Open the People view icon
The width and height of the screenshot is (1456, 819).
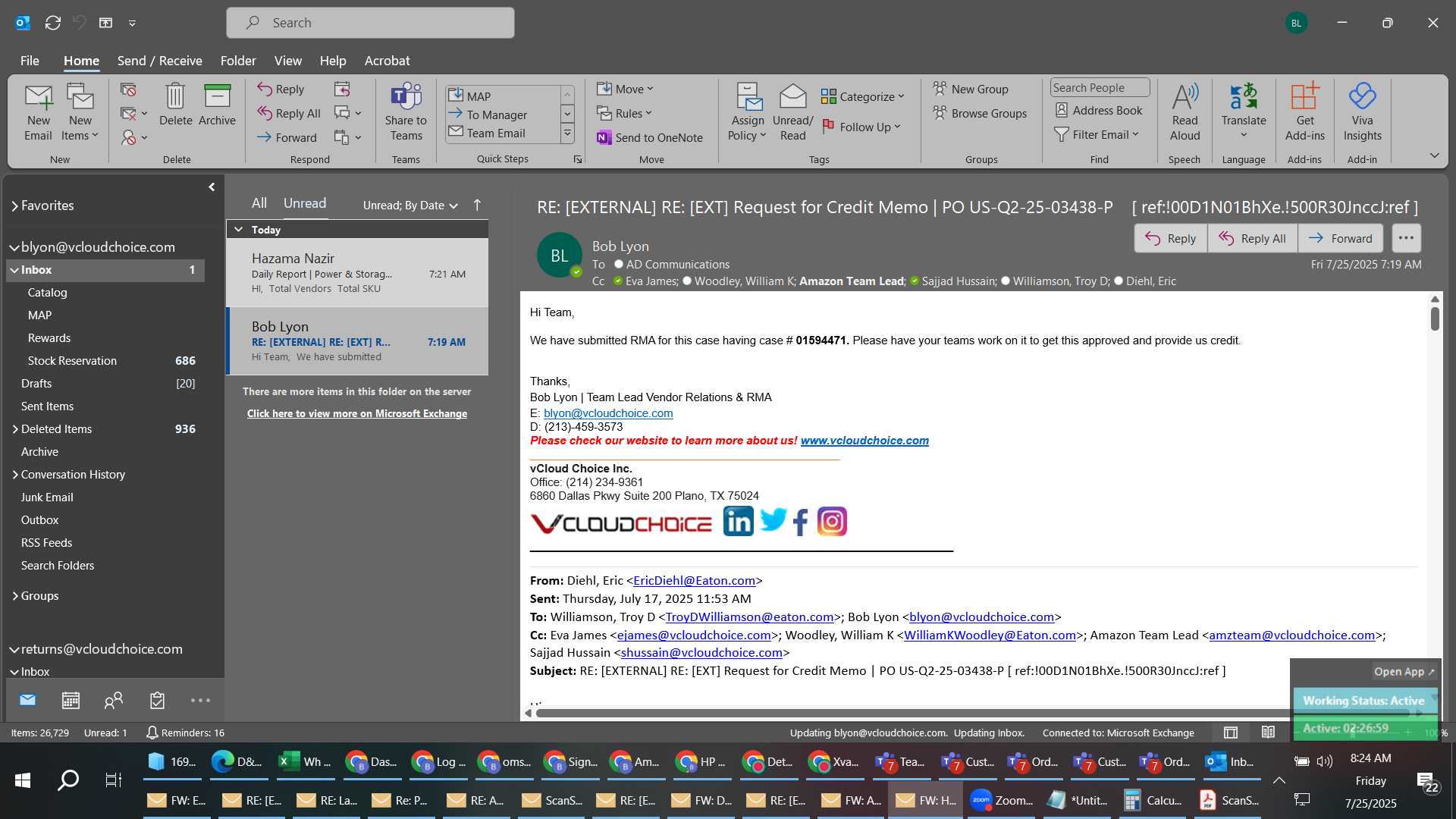(114, 701)
